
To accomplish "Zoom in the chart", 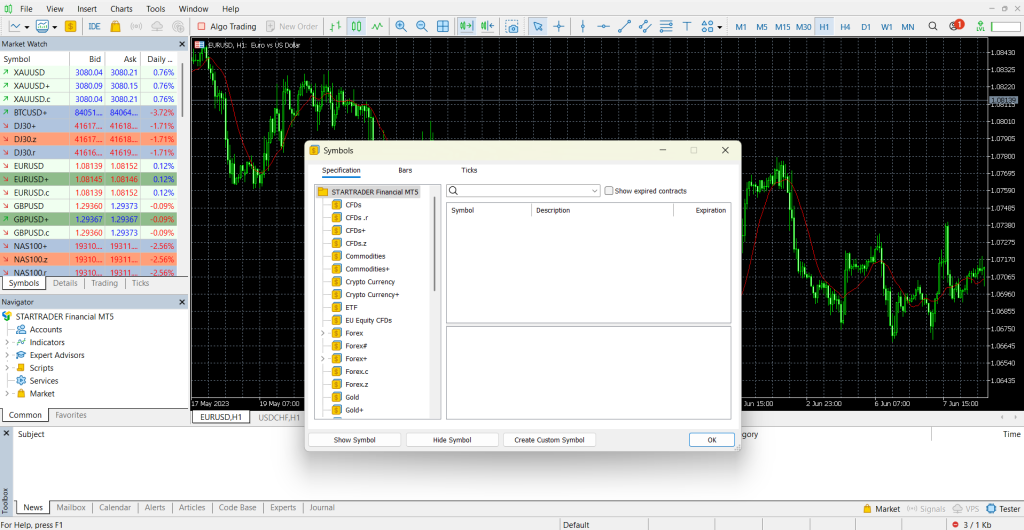I will 401,27.
